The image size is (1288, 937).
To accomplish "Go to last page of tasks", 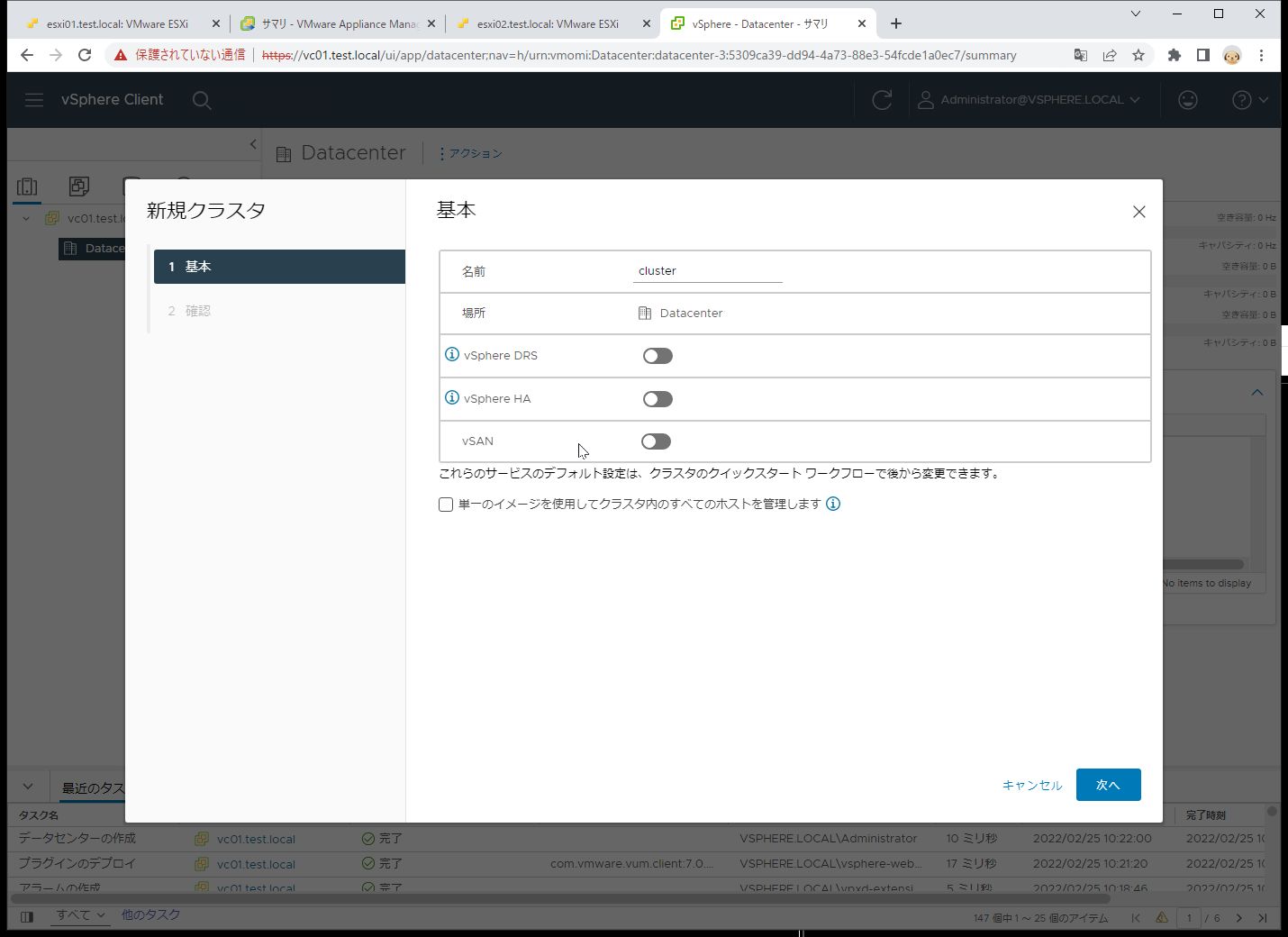I will (1263, 918).
